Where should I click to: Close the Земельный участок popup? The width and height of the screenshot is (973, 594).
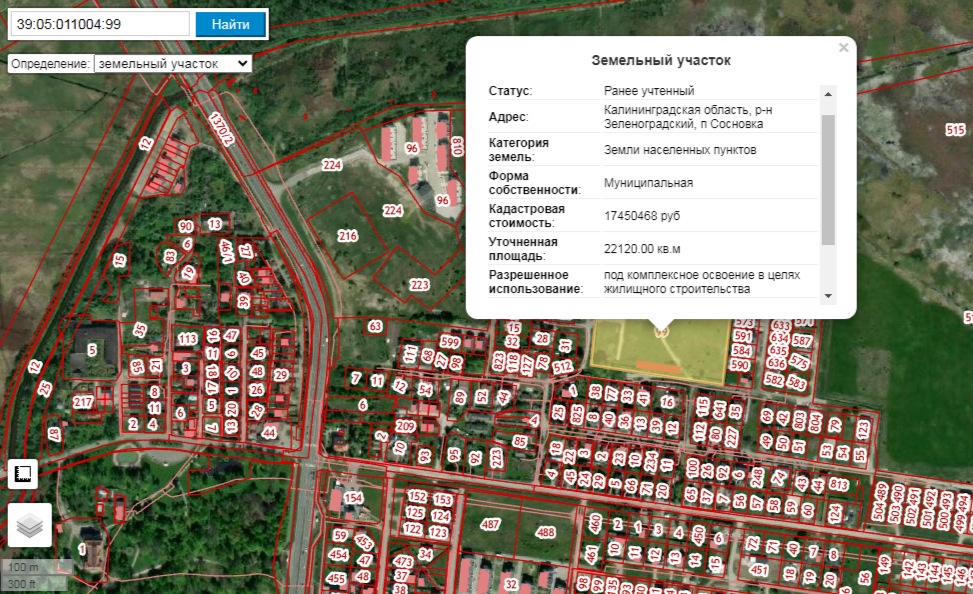coord(843,48)
